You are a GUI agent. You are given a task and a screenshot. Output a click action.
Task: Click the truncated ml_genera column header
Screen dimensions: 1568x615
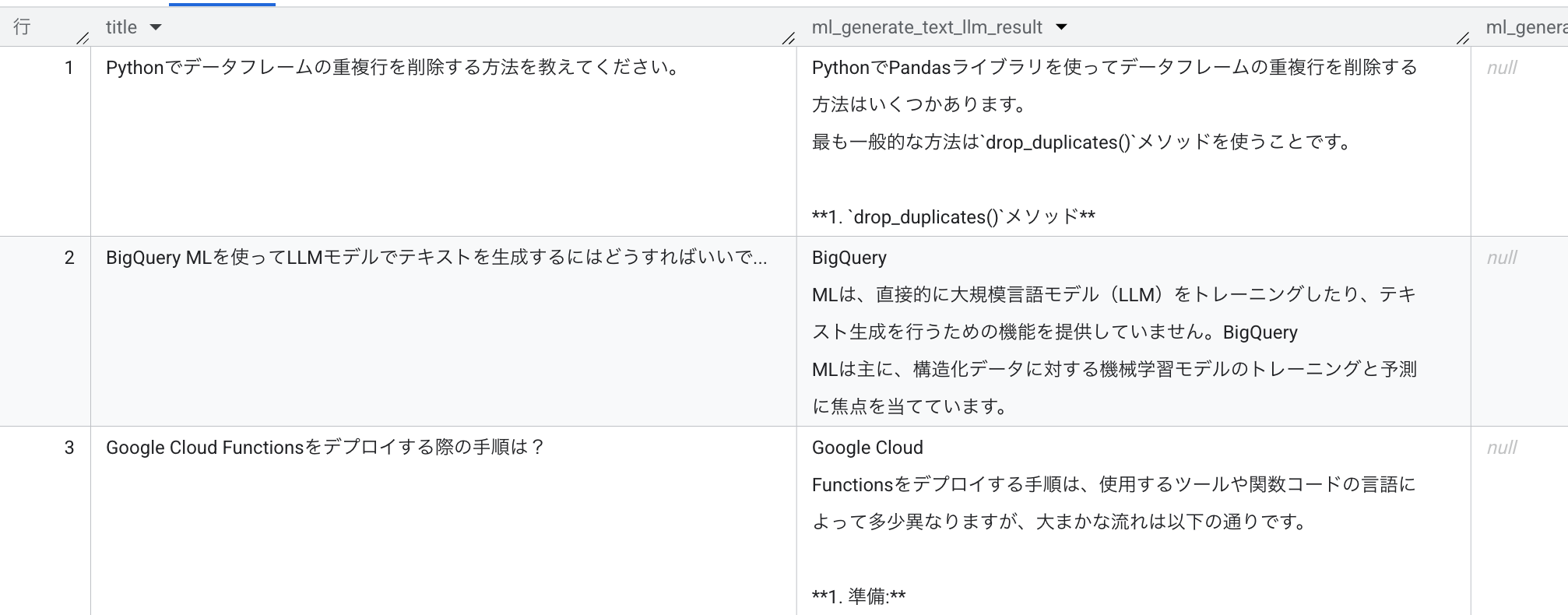[1526, 27]
